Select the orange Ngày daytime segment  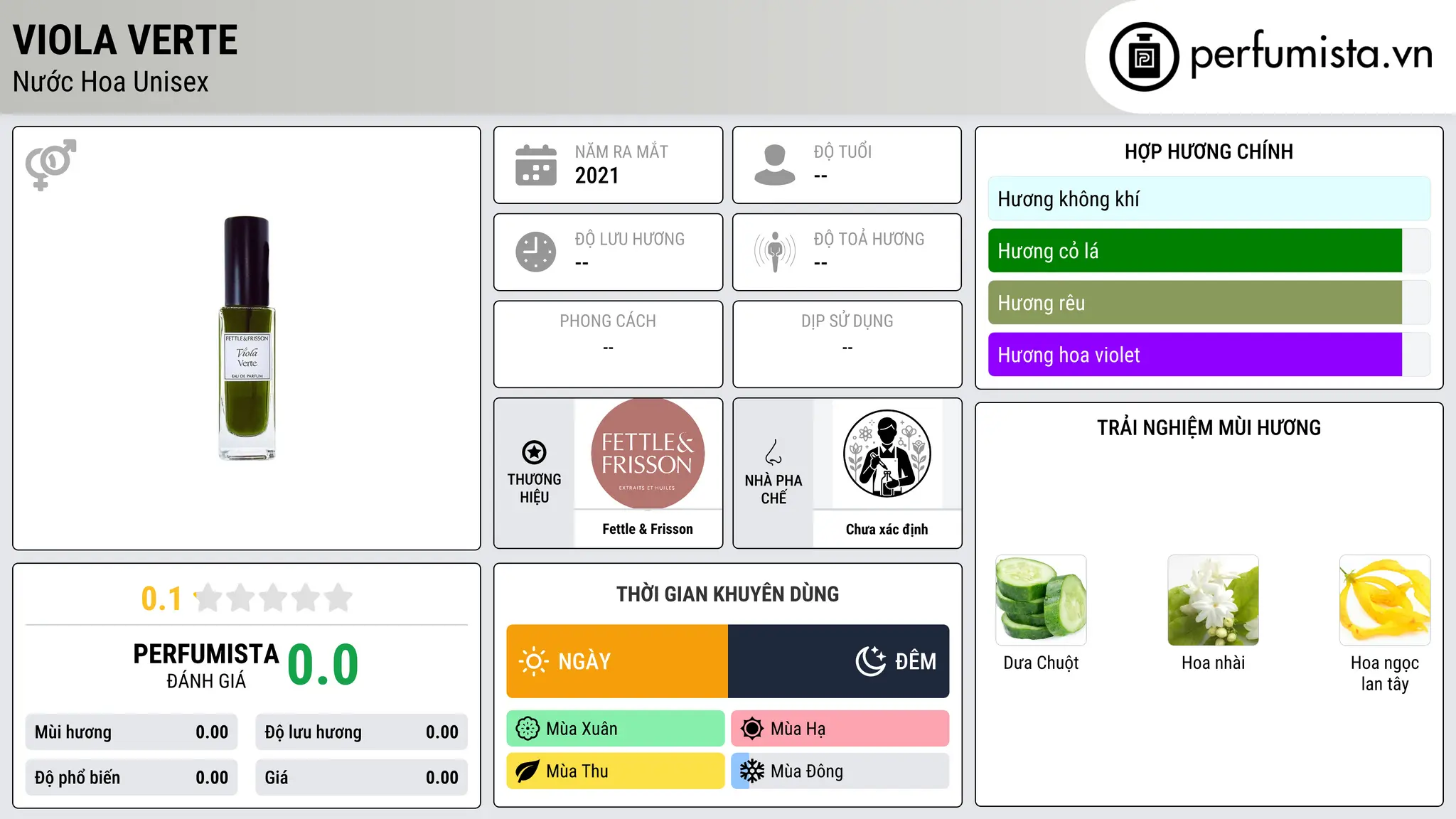tap(617, 661)
